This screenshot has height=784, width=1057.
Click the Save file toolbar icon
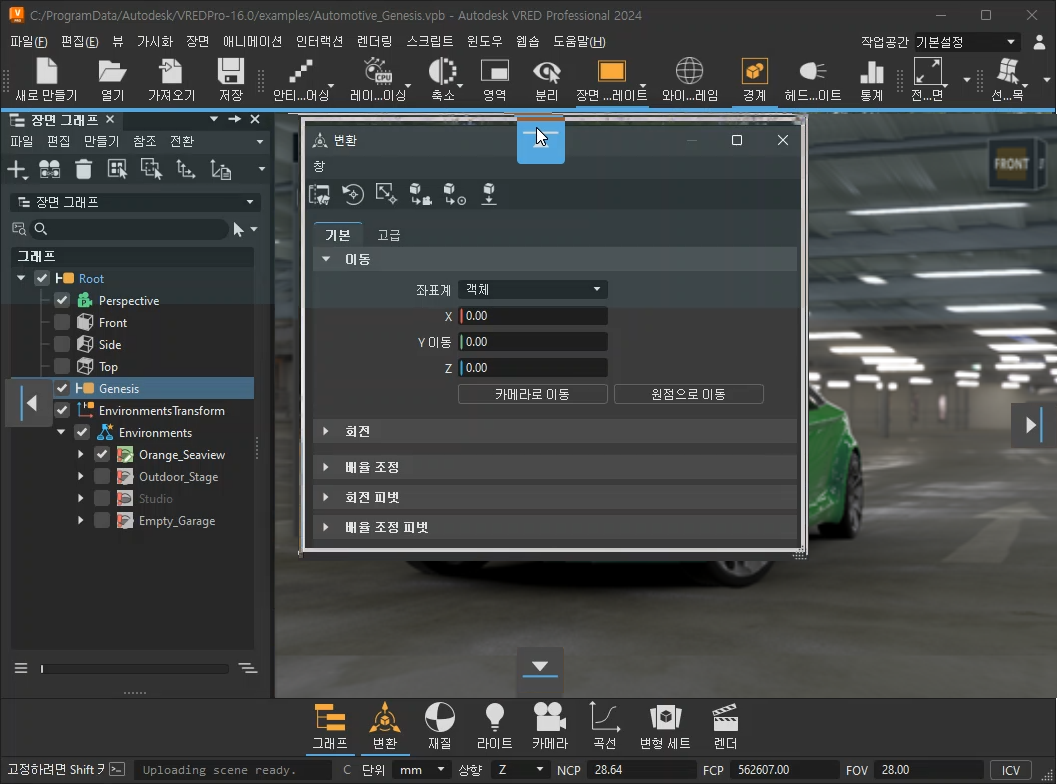[x=230, y=79]
